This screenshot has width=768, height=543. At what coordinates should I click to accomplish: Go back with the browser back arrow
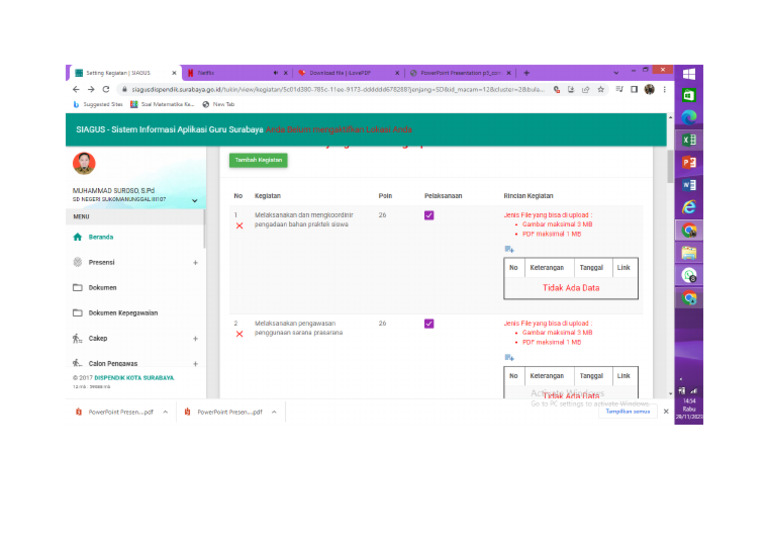76,90
